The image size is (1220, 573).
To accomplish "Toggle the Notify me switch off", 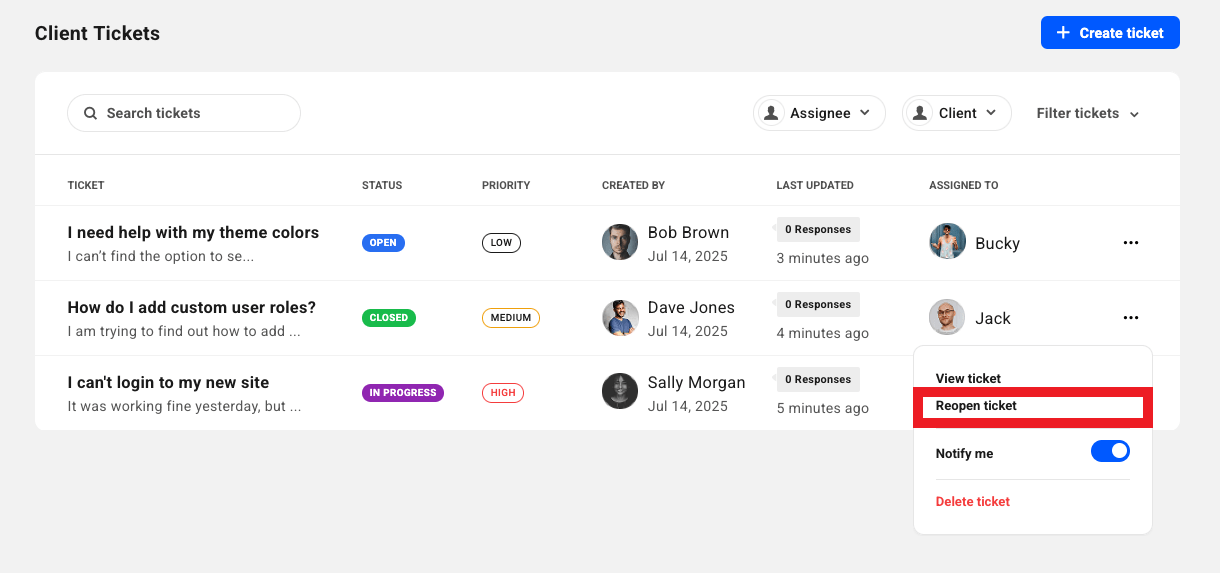I will (1110, 452).
